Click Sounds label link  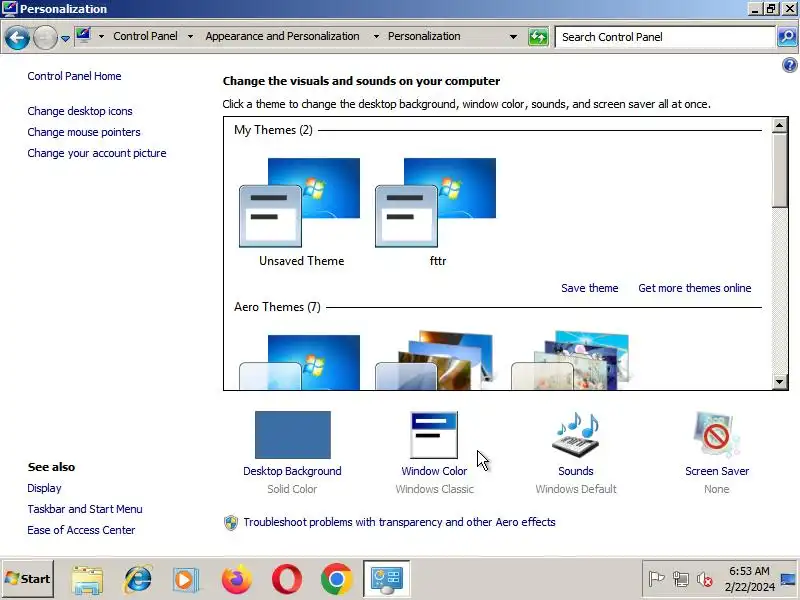point(576,471)
